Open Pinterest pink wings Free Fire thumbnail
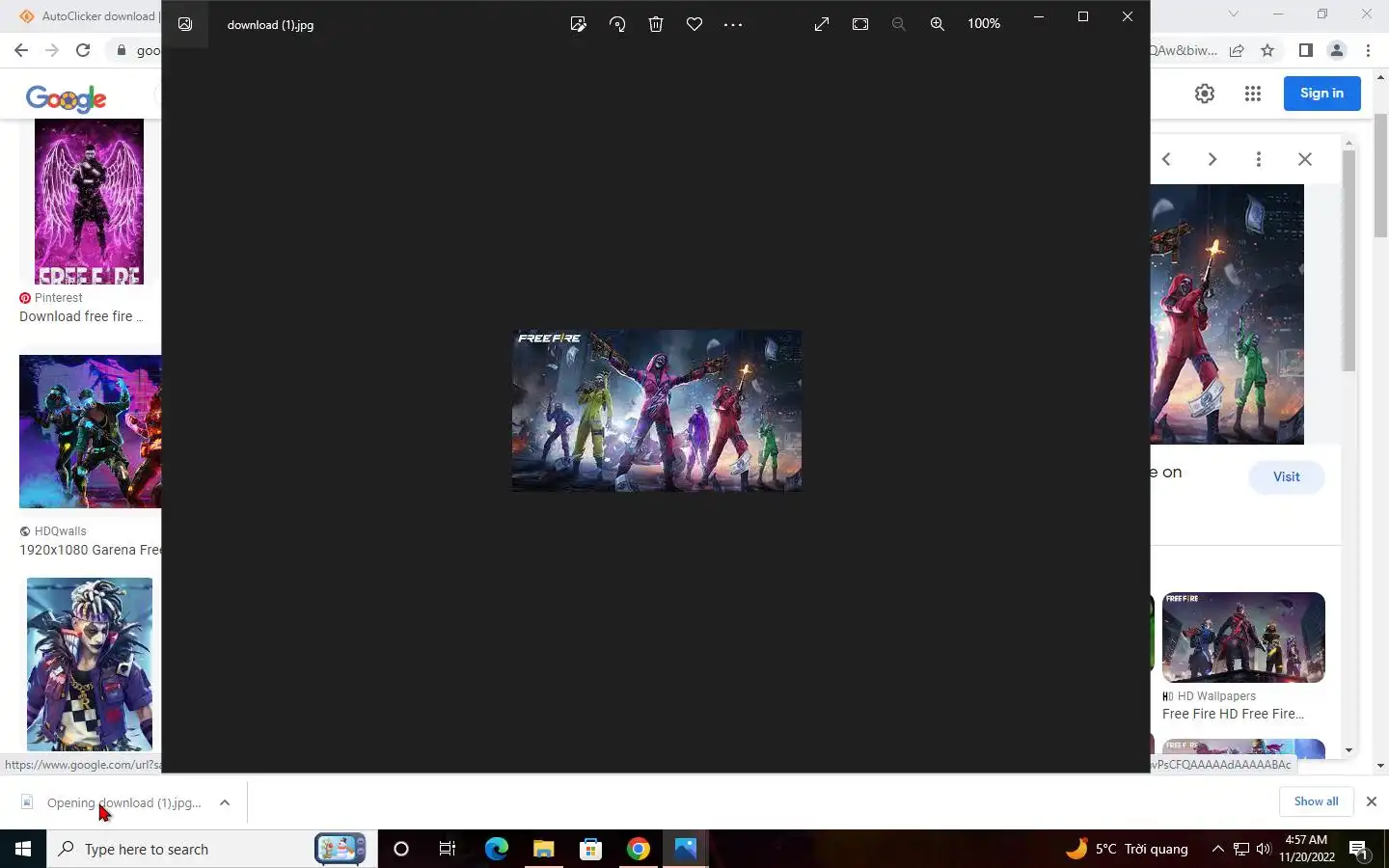Screen dimensions: 1389x868 click(89, 202)
